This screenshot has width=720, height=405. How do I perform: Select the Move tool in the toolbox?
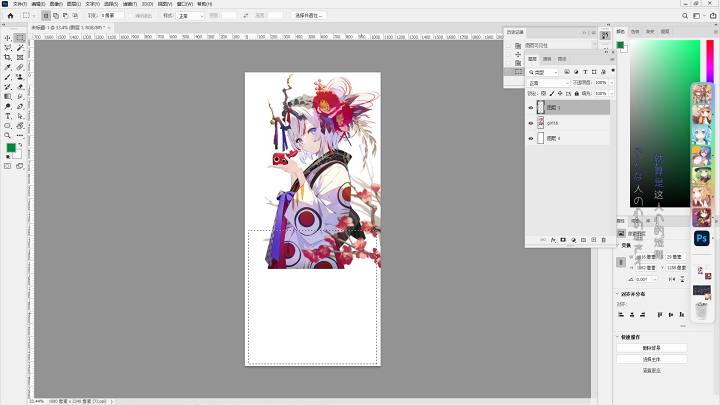click(x=8, y=38)
